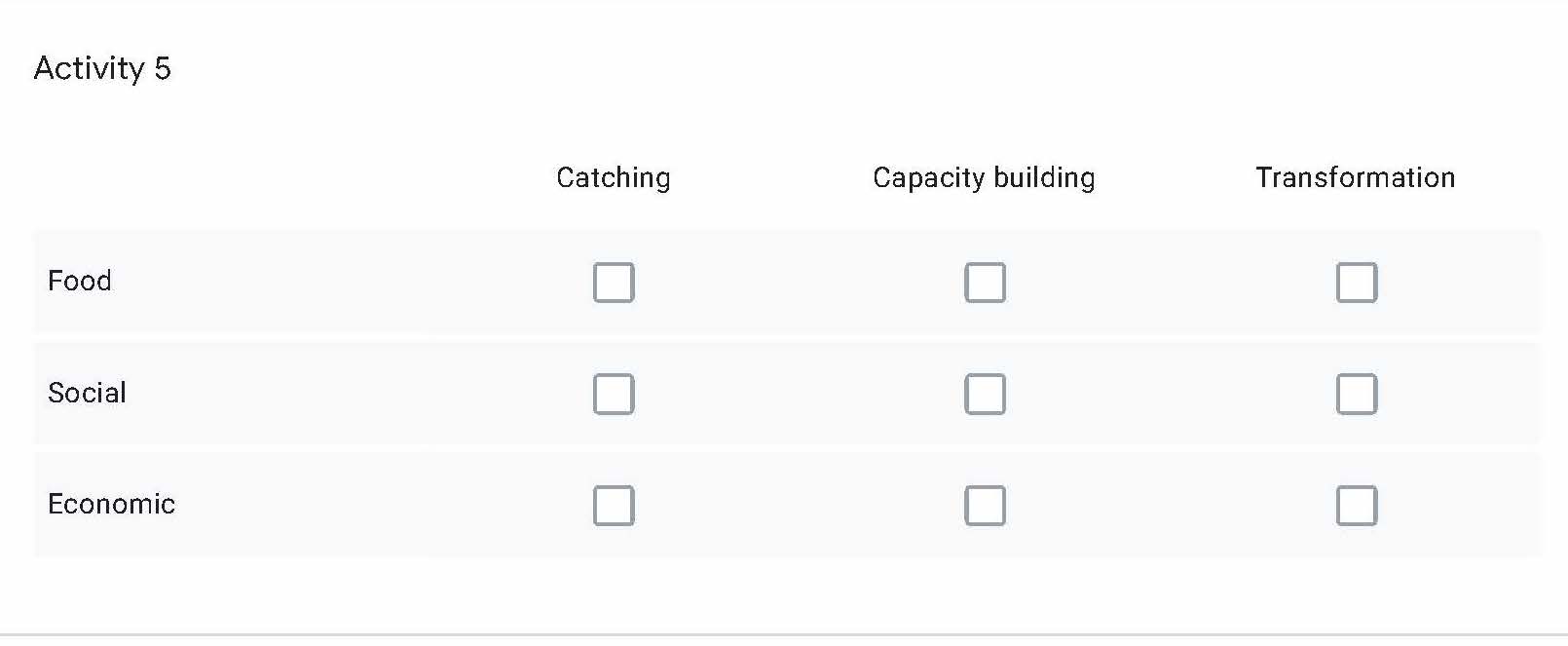Click the Capacity building column header
The image size is (1568, 646).
pos(984,177)
